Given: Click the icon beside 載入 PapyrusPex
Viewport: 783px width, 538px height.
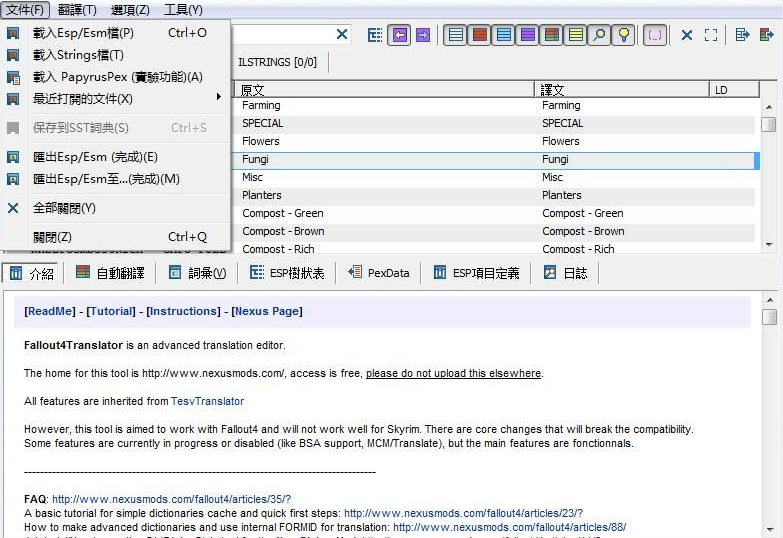Looking at the screenshot, I should 13,77.
